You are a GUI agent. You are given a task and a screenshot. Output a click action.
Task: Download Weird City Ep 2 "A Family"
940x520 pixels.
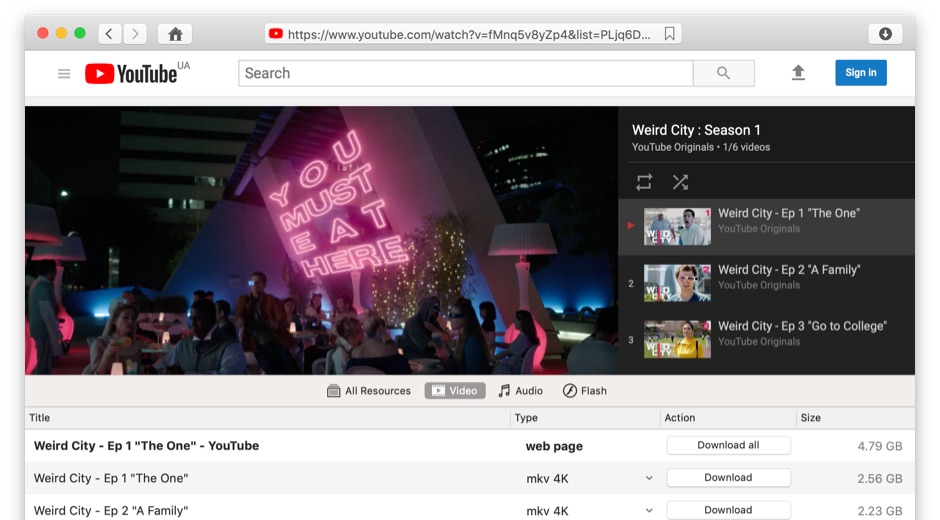[728, 510]
